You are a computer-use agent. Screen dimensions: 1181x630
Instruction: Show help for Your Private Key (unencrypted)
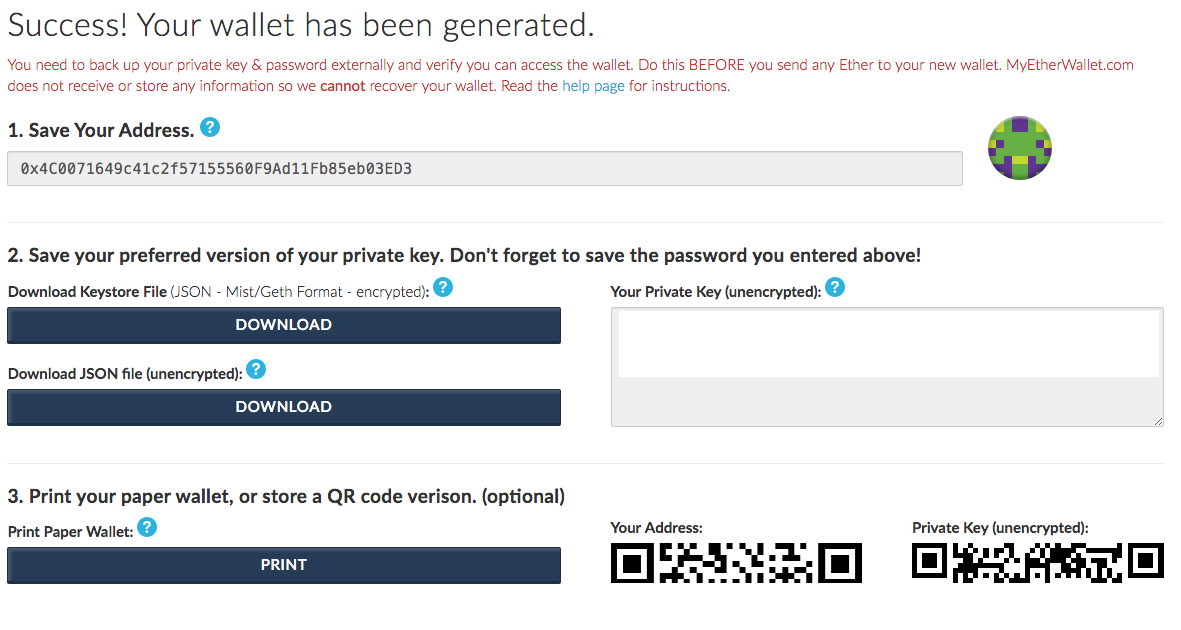click(835, 287)
